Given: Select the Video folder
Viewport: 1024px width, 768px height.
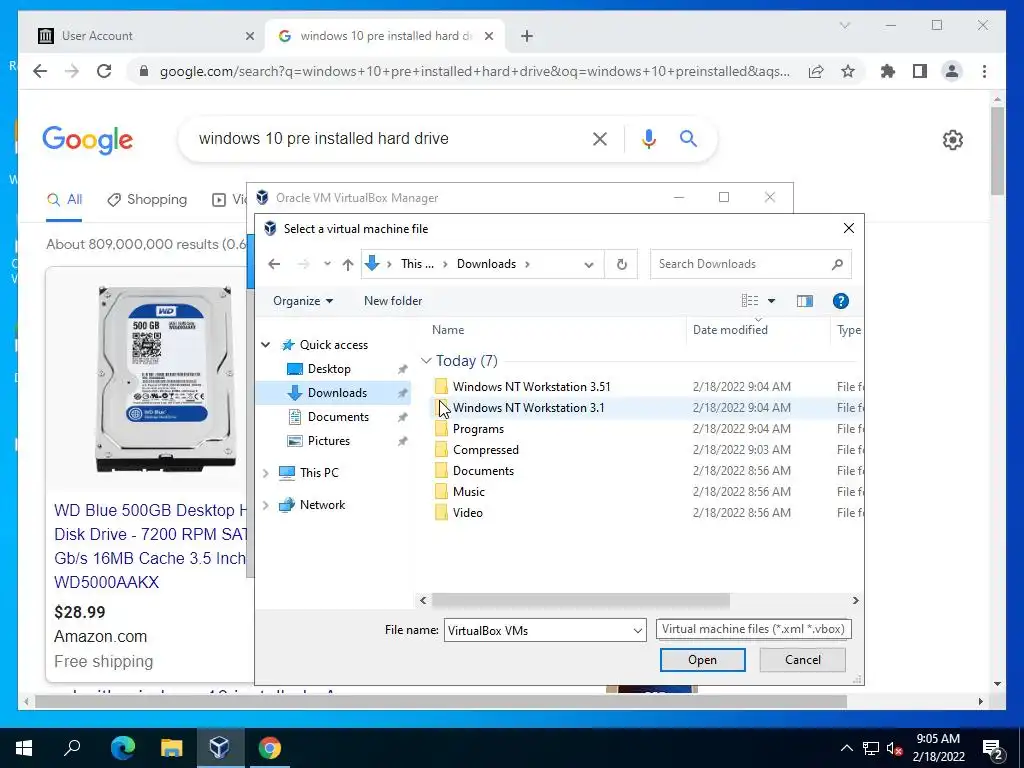Looking at the screenshot, I should pyautogui.click(x=468, y=513).
